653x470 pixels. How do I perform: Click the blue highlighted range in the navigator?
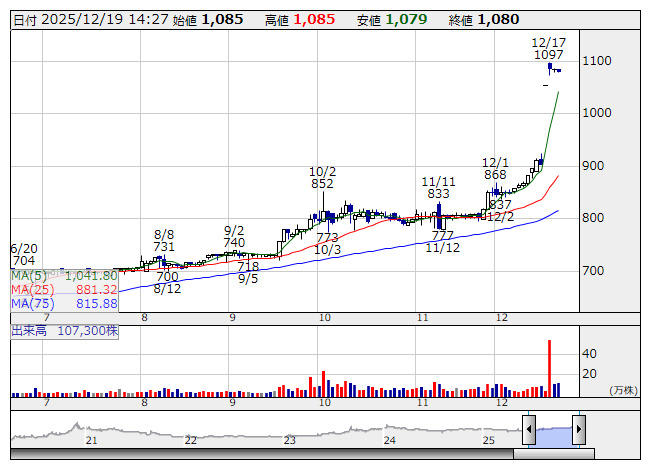pos(554,430)
